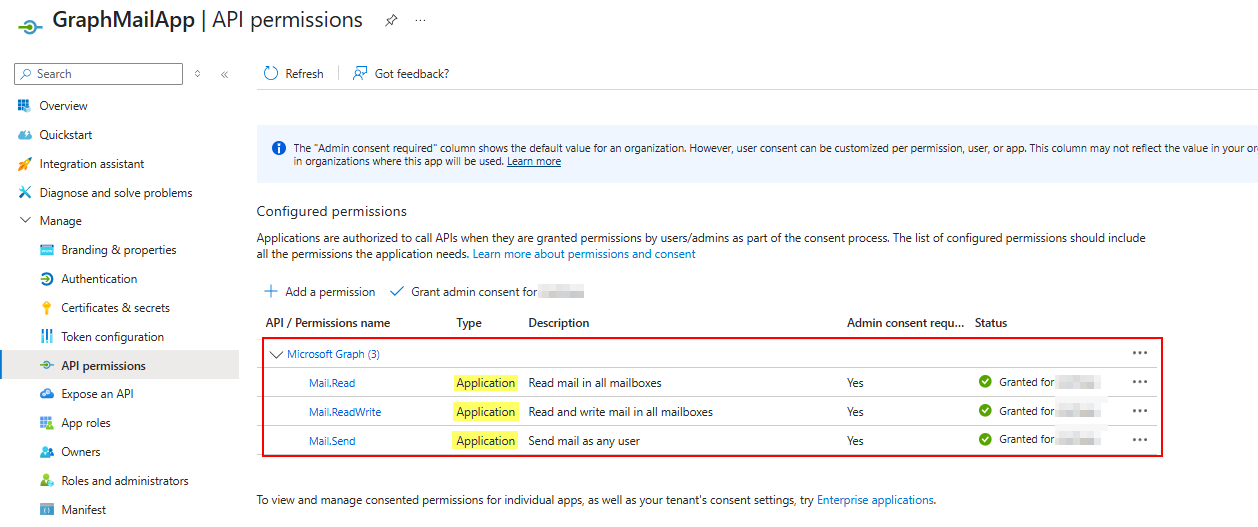The height and width of the screenshot is (527, 1258).
Task: Click the Refresh circular arrow icon
Action: point(270,74)
